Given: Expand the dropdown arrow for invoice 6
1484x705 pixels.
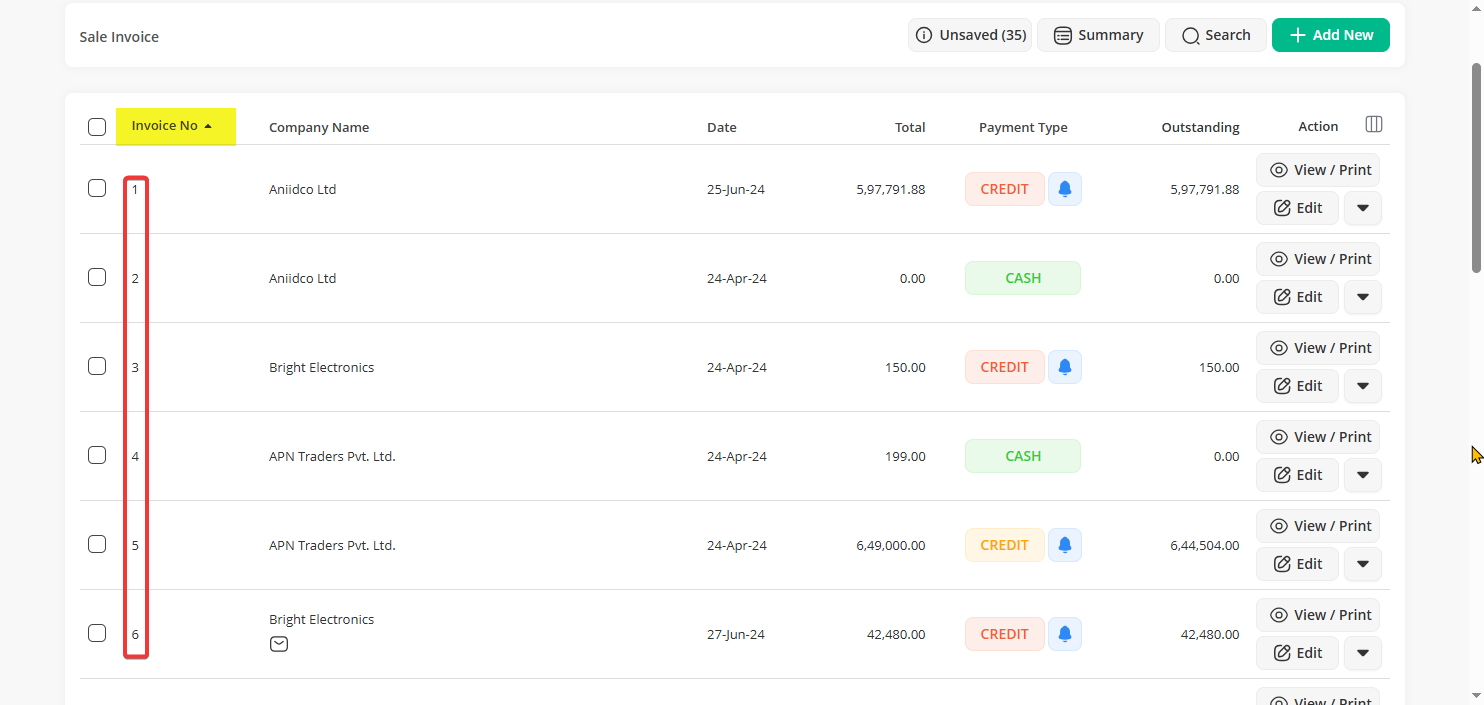Looking at the screenshot, I should [x=1362, y=653].
